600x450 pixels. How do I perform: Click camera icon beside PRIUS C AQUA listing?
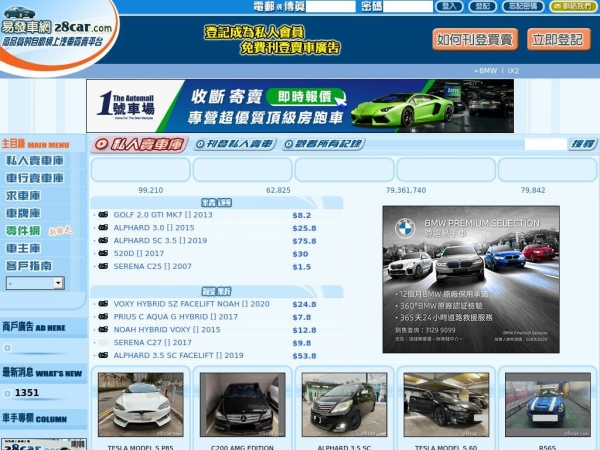click(103, 317)
